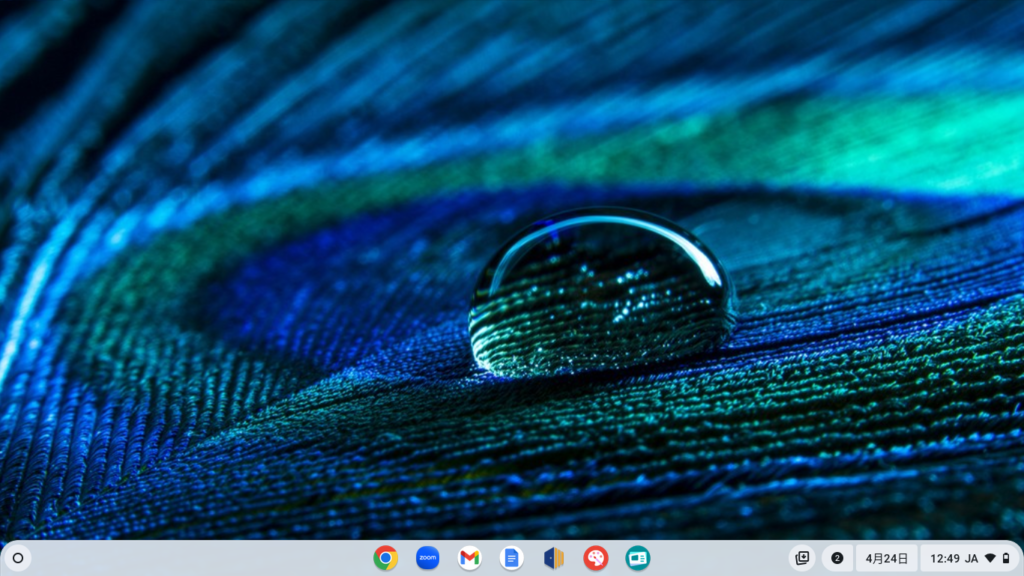Screen dimensions: 1024x576
Task: Open calendar from the 4月24日 date
Action: click(886, 558)
